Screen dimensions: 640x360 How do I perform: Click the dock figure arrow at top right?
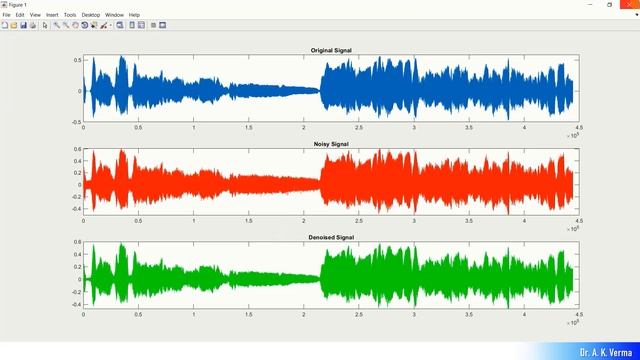pos(636,15)
